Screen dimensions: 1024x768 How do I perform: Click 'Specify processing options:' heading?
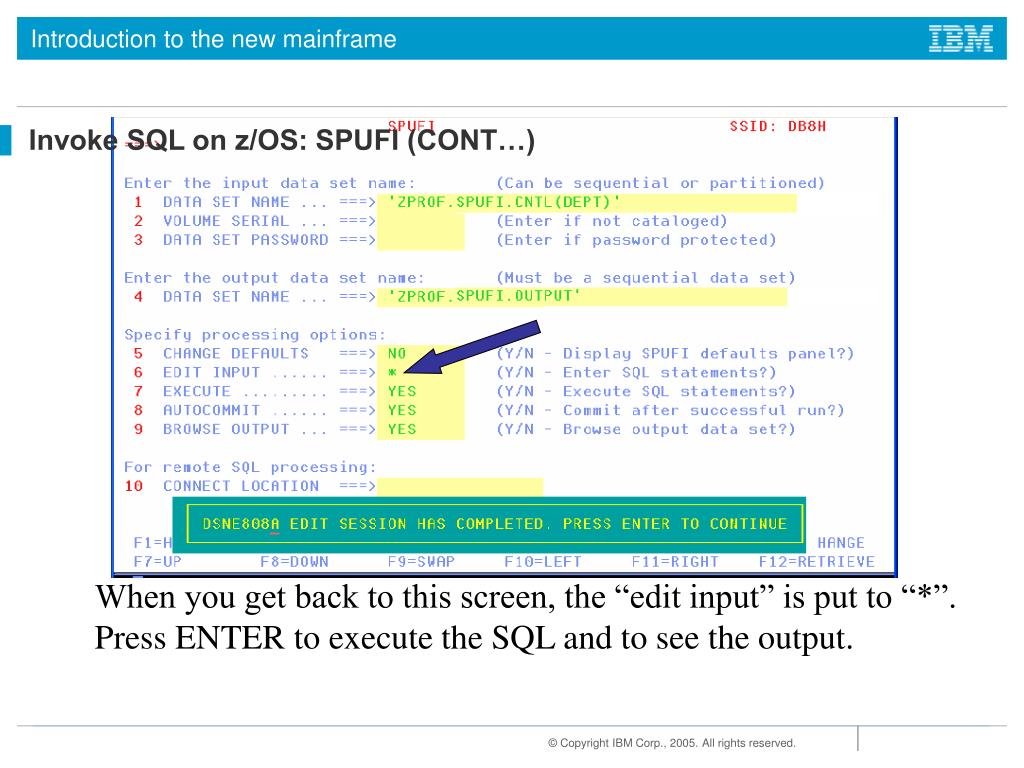tap(255, 335)
